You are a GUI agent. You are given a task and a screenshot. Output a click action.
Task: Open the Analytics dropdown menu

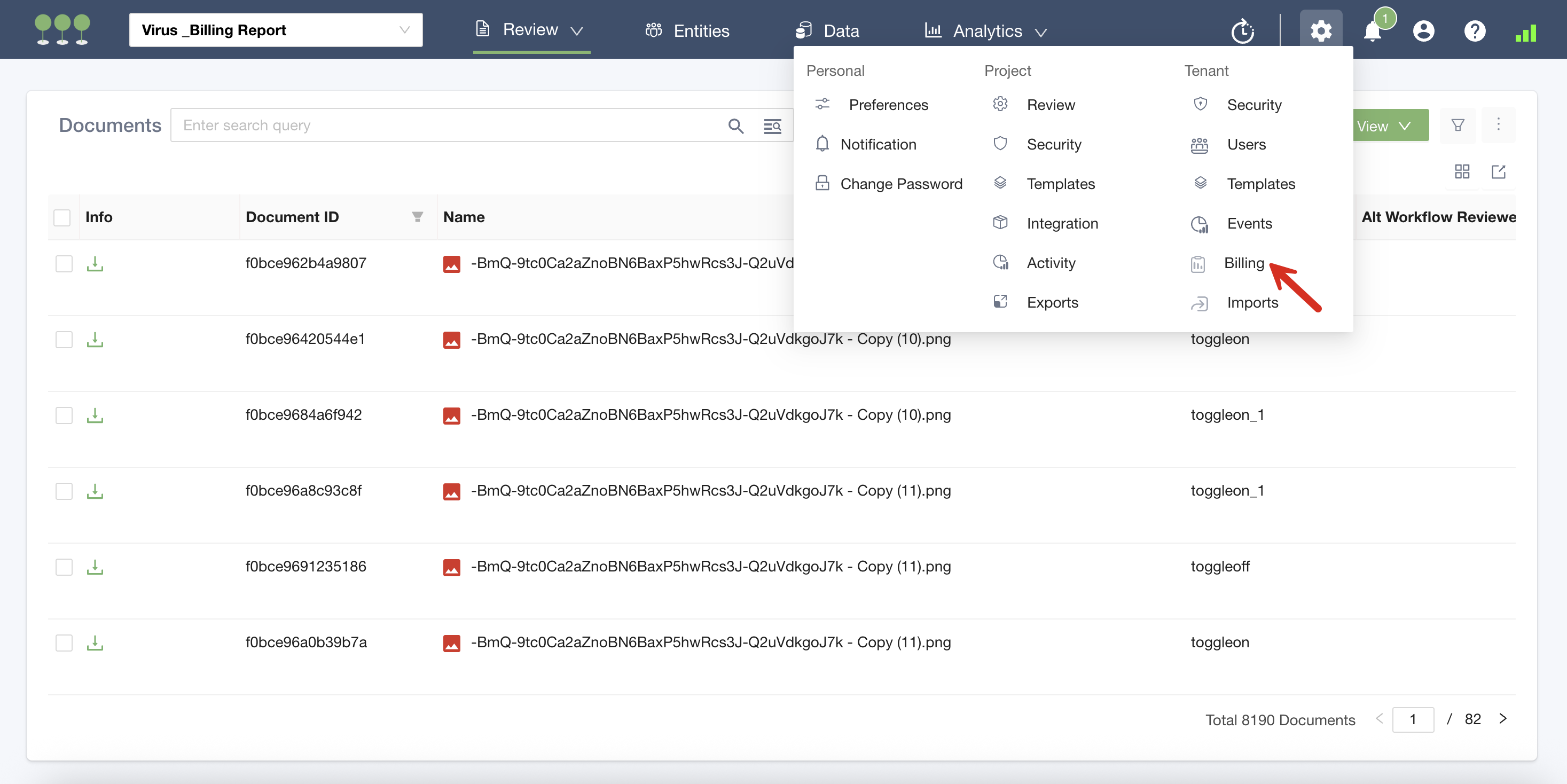pyautogui.click(x=986, y=31)
